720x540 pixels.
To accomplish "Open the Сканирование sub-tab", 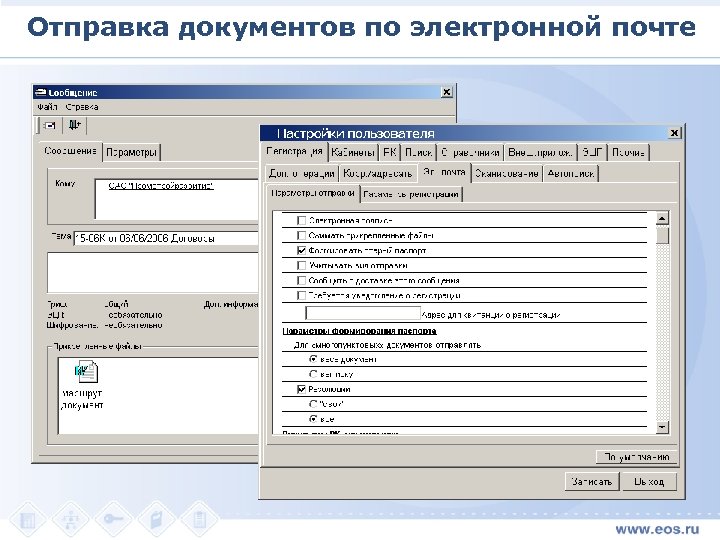I will click(x=506, y=174).
